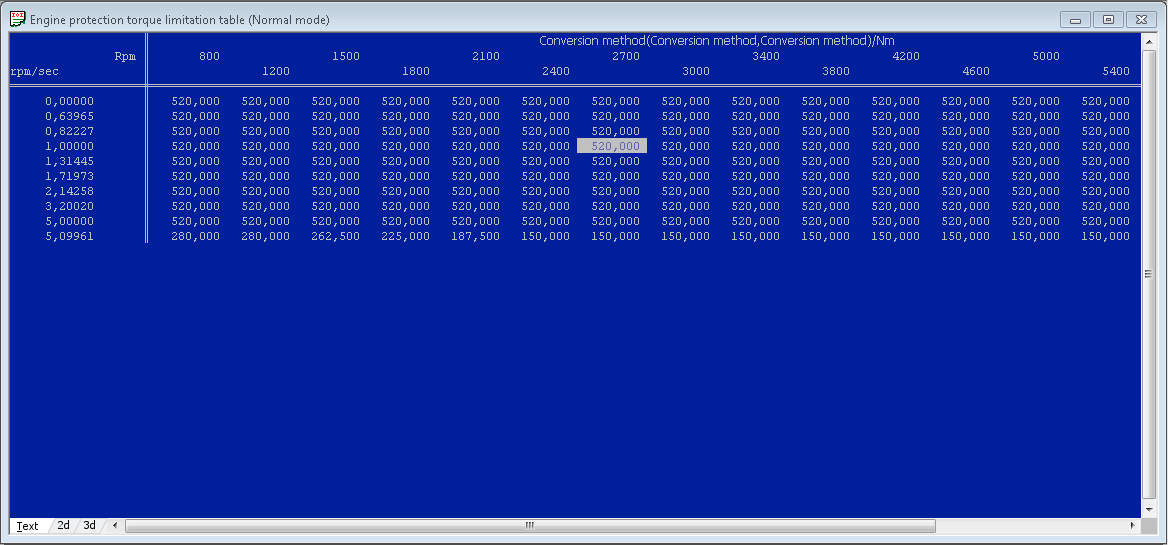Click the horizontal scrollbar left arrow
Image resolution: width=1168 pixels, height=545 pixels.
[115, 525]
